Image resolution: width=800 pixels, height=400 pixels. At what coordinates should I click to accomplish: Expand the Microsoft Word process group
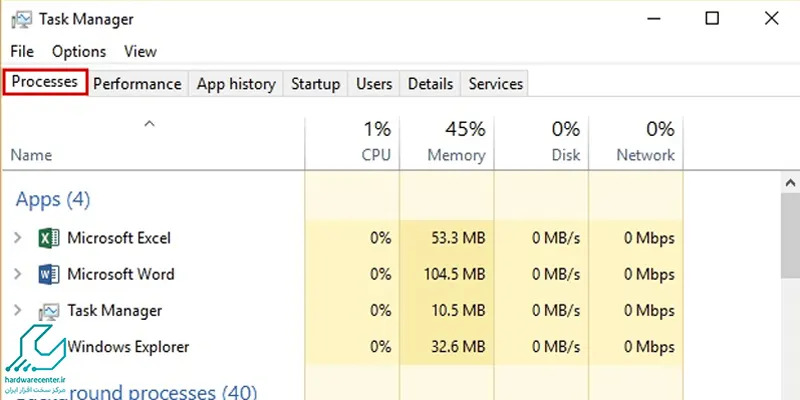pos(17,274)
